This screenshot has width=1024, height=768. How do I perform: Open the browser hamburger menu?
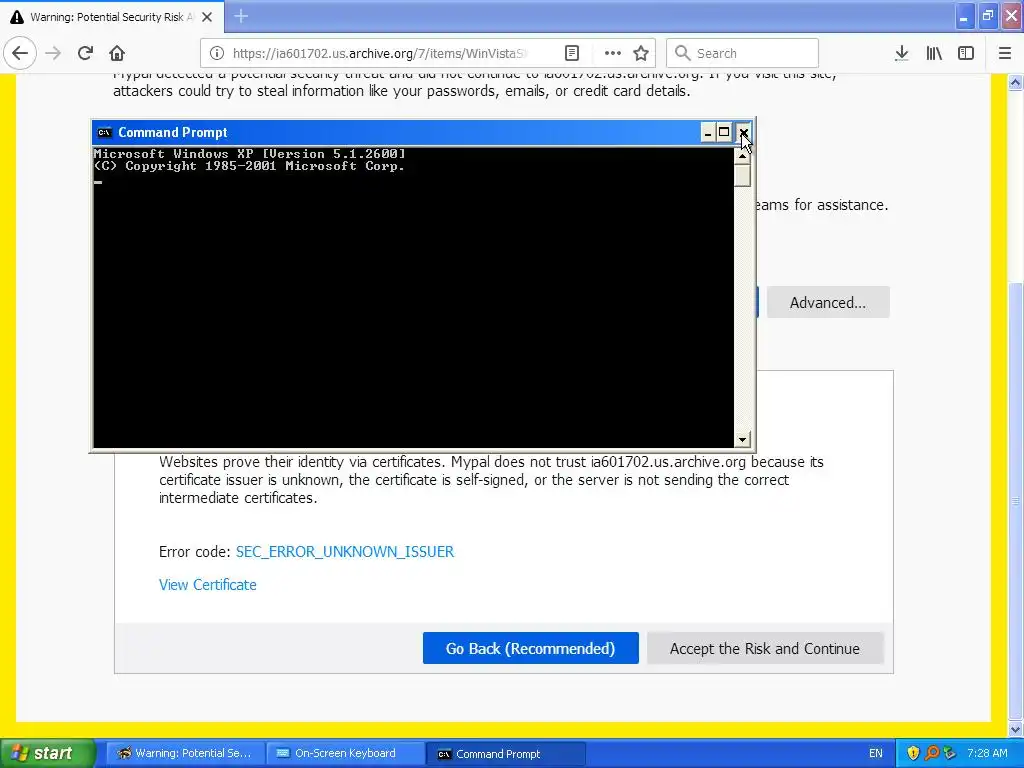coord(1005,54)
